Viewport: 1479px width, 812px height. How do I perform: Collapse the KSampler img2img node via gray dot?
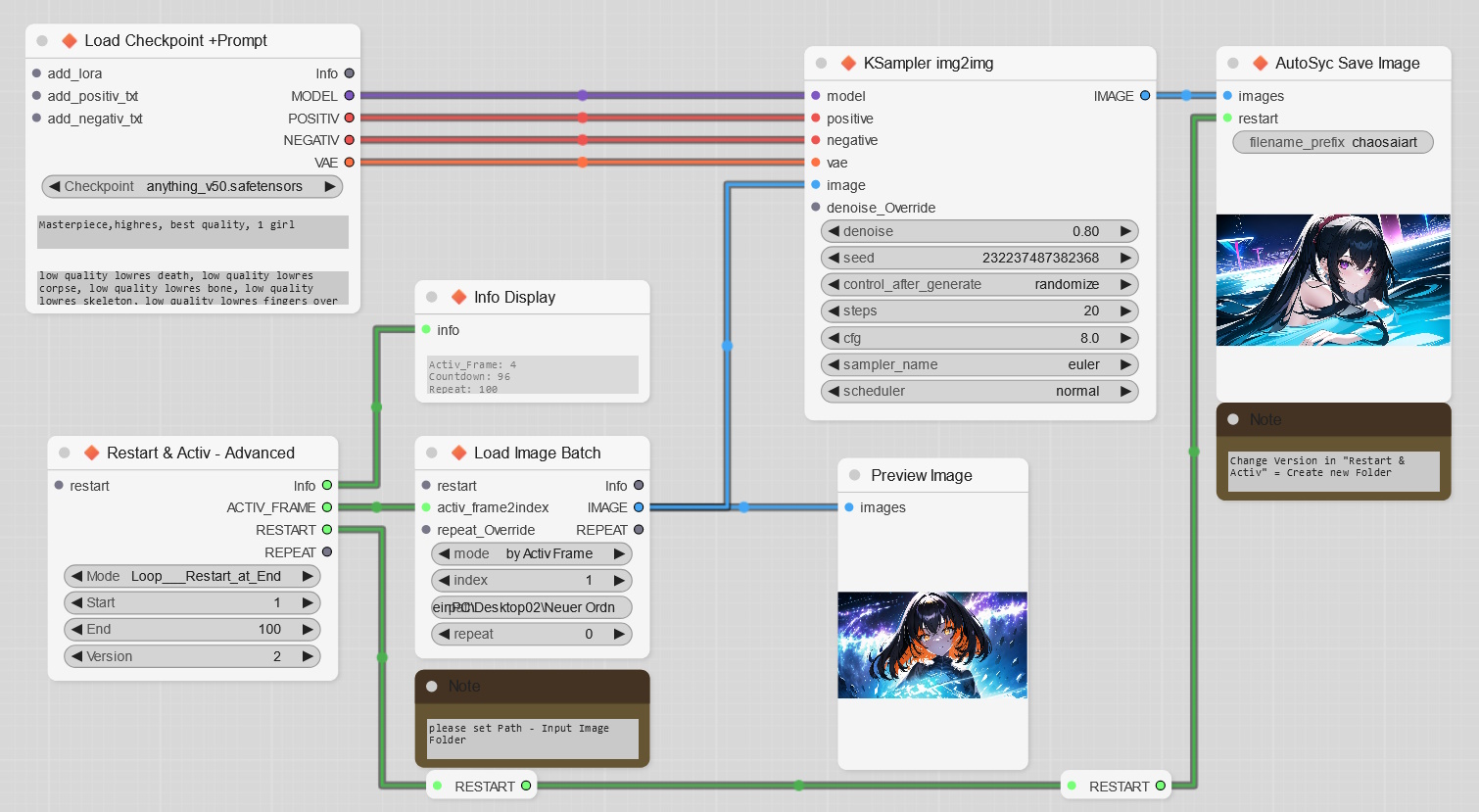click(x=822, y=64)
